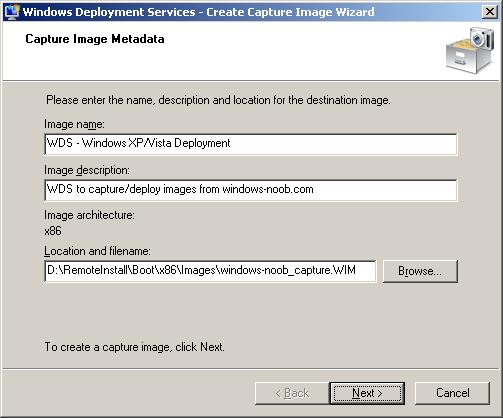Click the file cabinet camera wizard icon

pyautogui.click(x=470, y=50)
